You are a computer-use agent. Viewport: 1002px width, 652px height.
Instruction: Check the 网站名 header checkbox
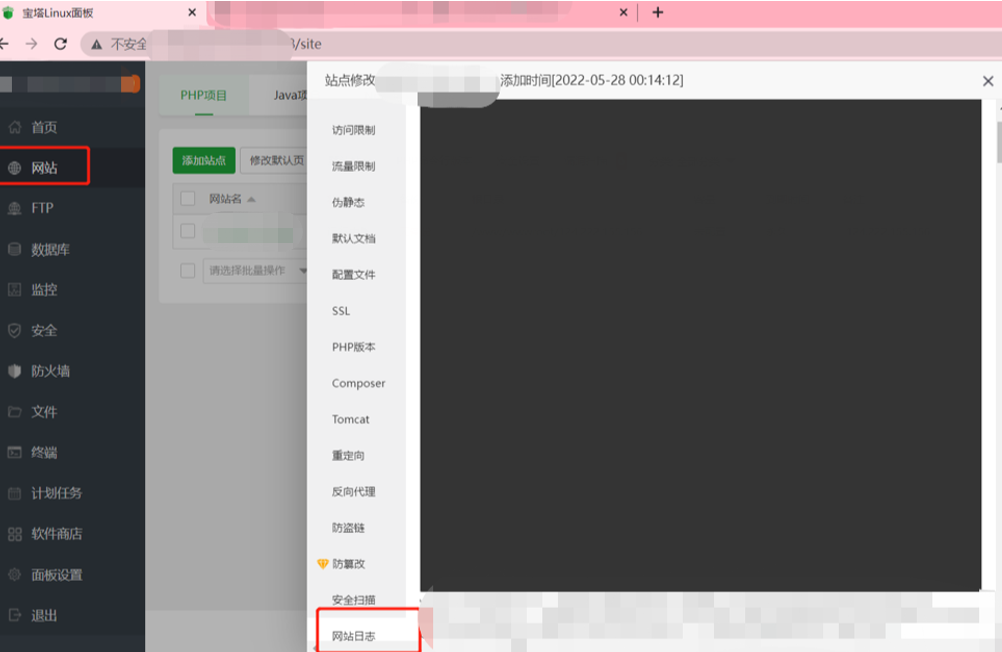tap(187, 198)
